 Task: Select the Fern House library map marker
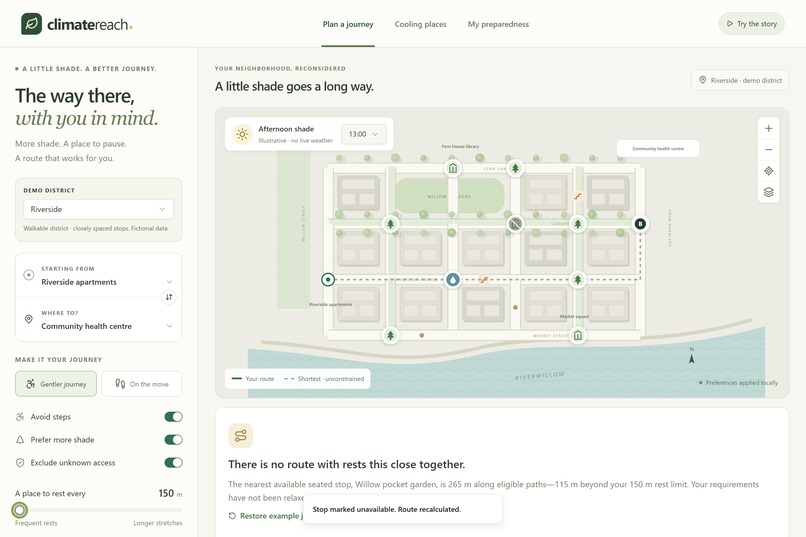coord(453,168)
